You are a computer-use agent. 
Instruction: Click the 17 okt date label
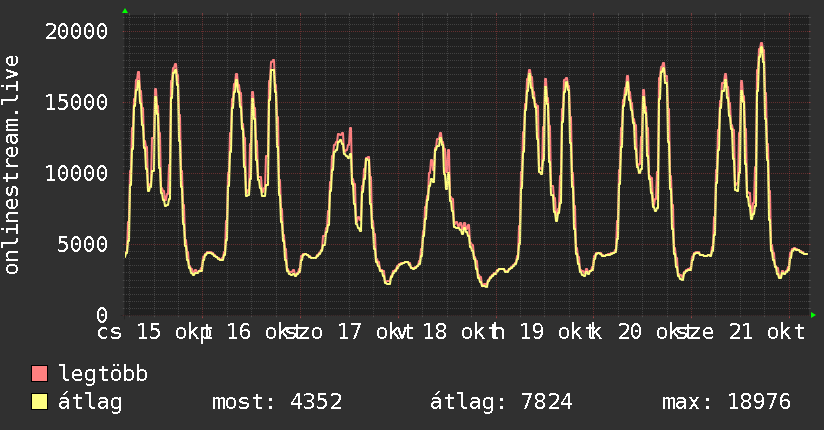click(375, 332)
